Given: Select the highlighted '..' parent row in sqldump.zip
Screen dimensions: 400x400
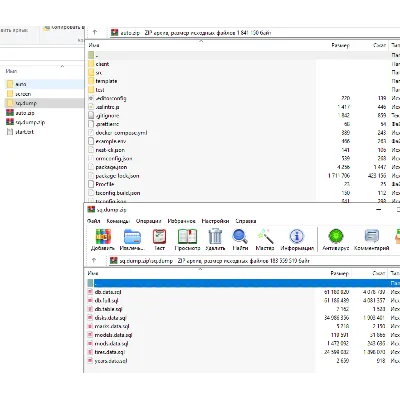Looking at the screenshot, I should (243, 283).
